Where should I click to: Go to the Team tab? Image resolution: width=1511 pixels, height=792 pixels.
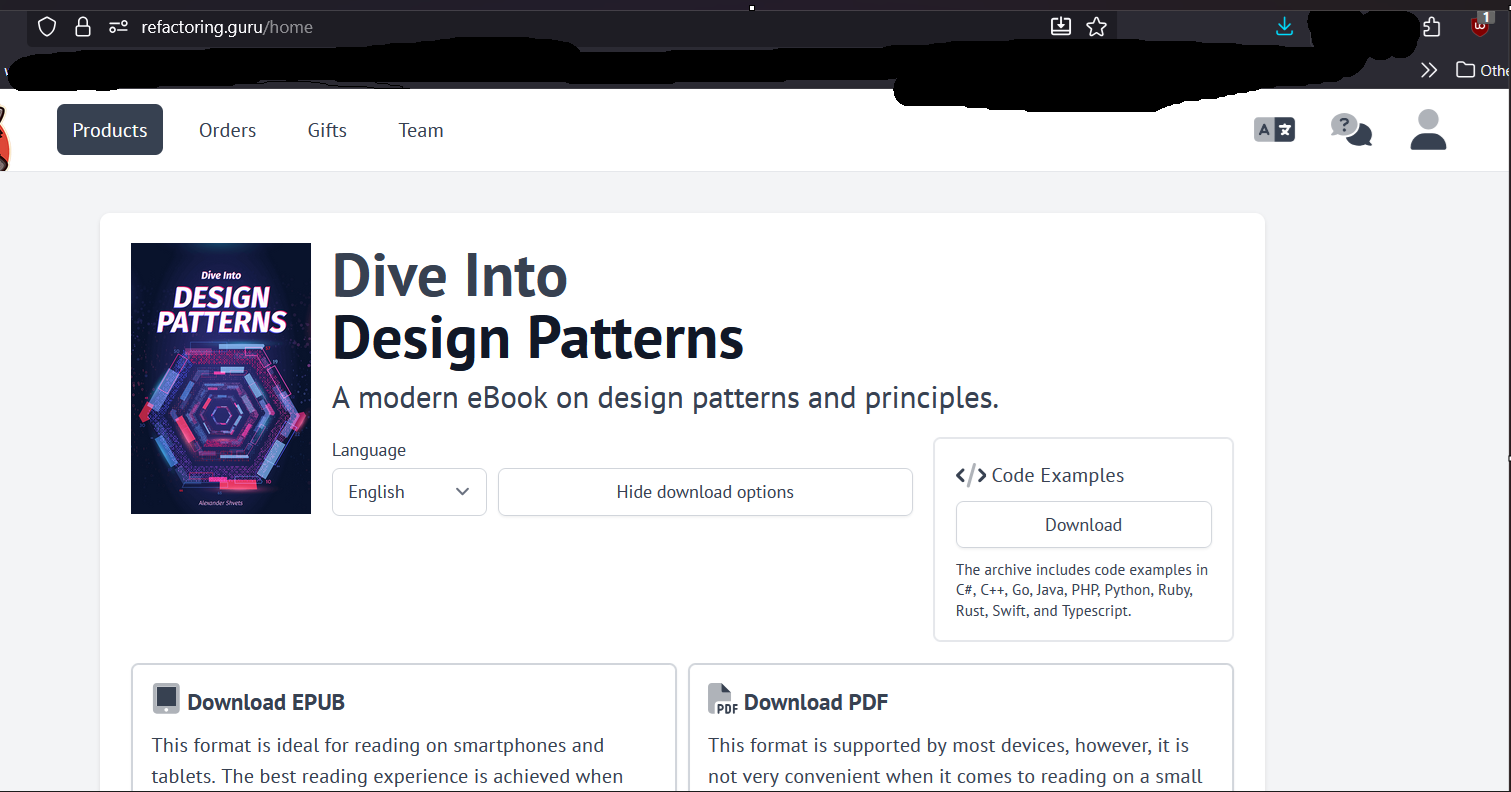point(420,130)
